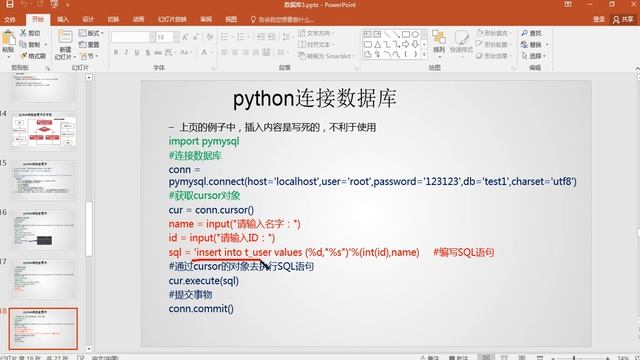The width and height of the screenshot is (640, 360).
Task: Click the Copy icon in clipboard group
Action: tap(23, 44)
